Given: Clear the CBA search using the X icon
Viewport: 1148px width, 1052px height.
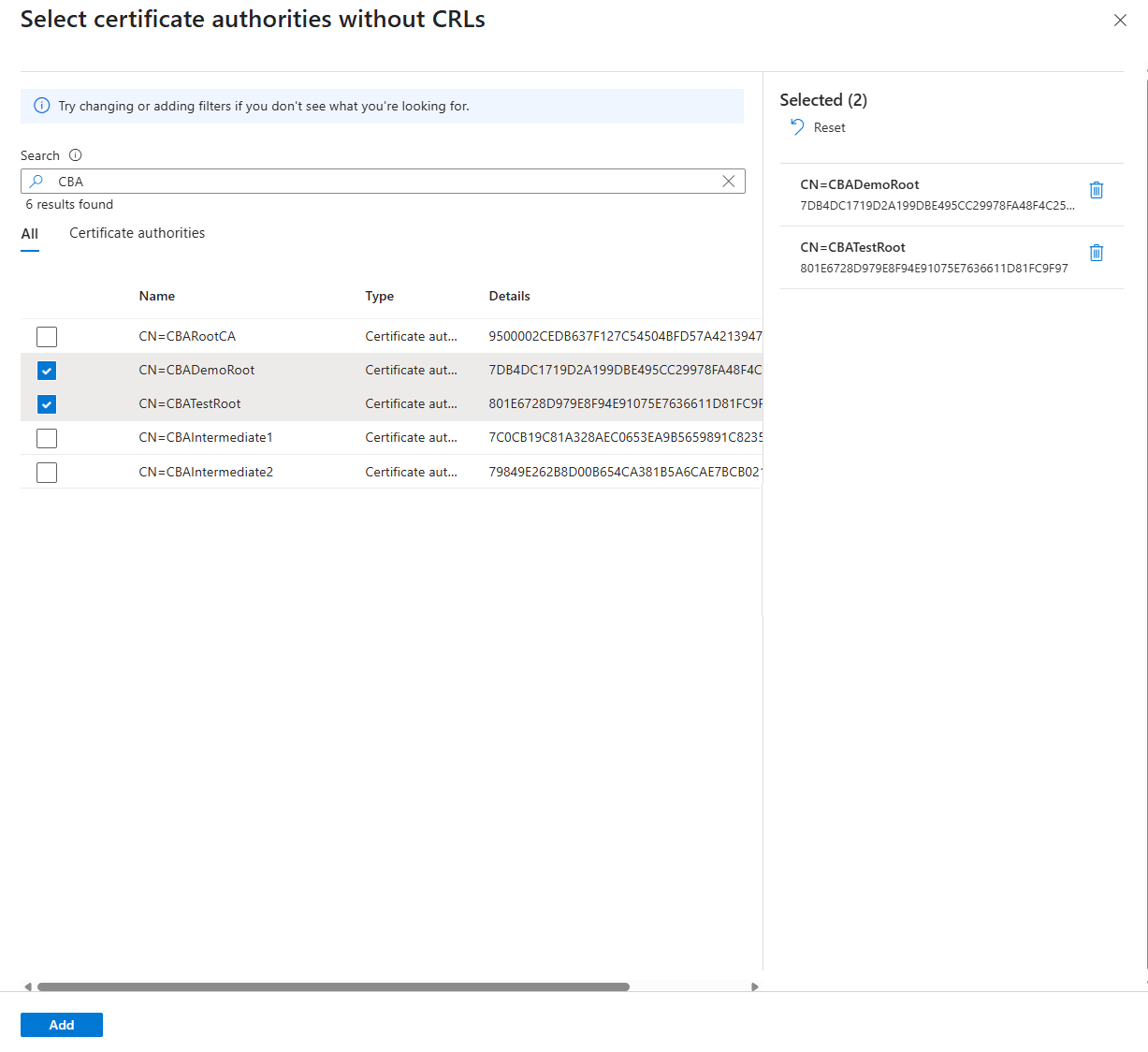Looking at the screenshot, I should (x=729, y=181).
